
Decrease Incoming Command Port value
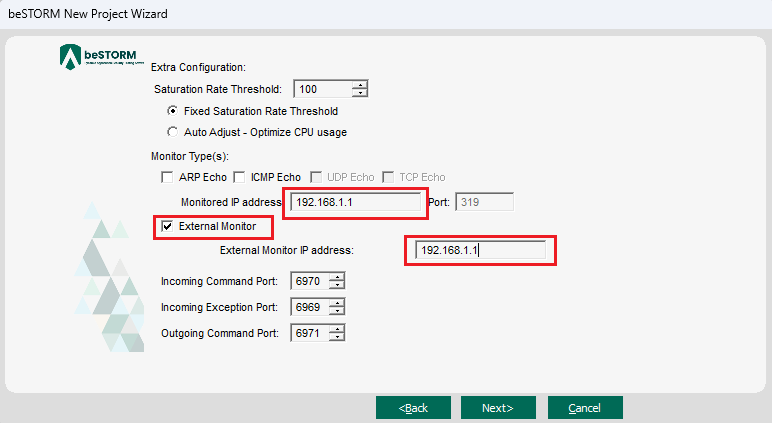coord(337,285)
